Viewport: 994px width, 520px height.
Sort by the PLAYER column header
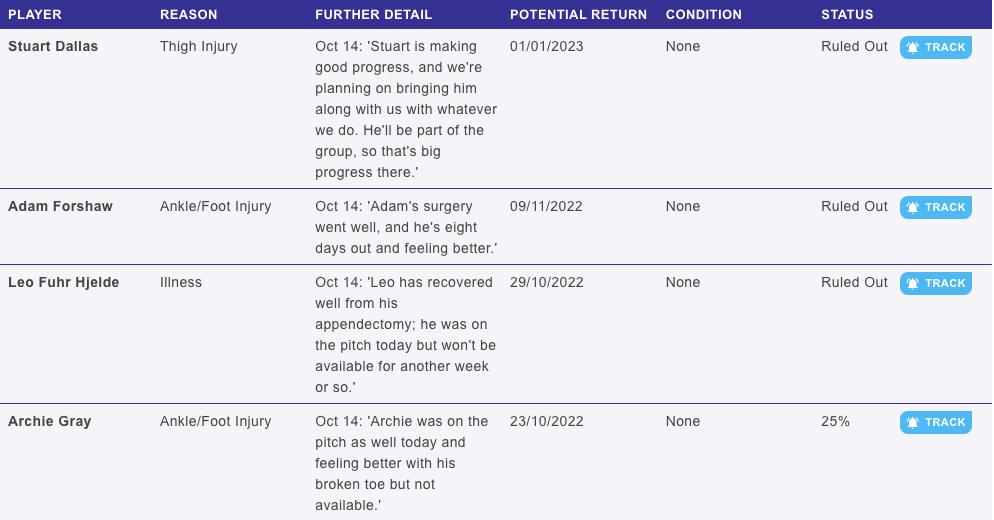tap(35, 15)
